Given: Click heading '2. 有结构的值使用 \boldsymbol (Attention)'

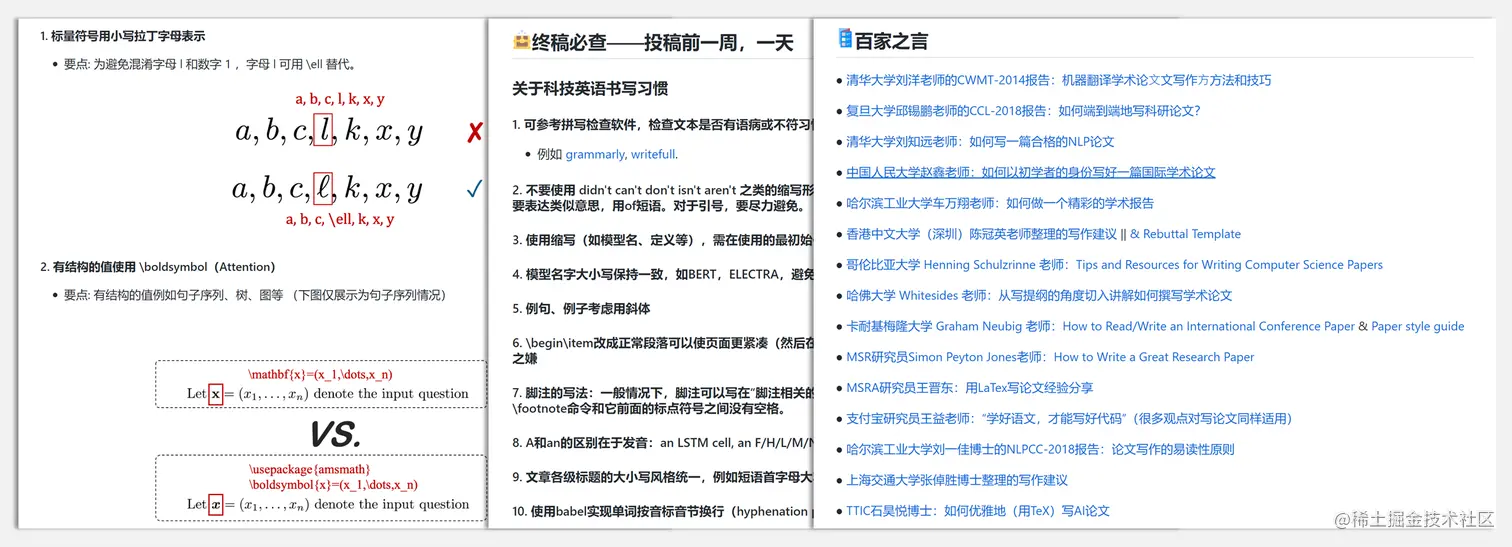Looking at the screenshot, I should 157,267.
